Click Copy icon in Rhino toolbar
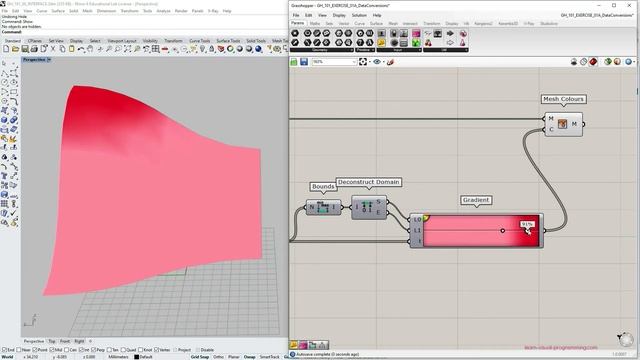Viewport: 640px width, 360px height. click(62, 49)
